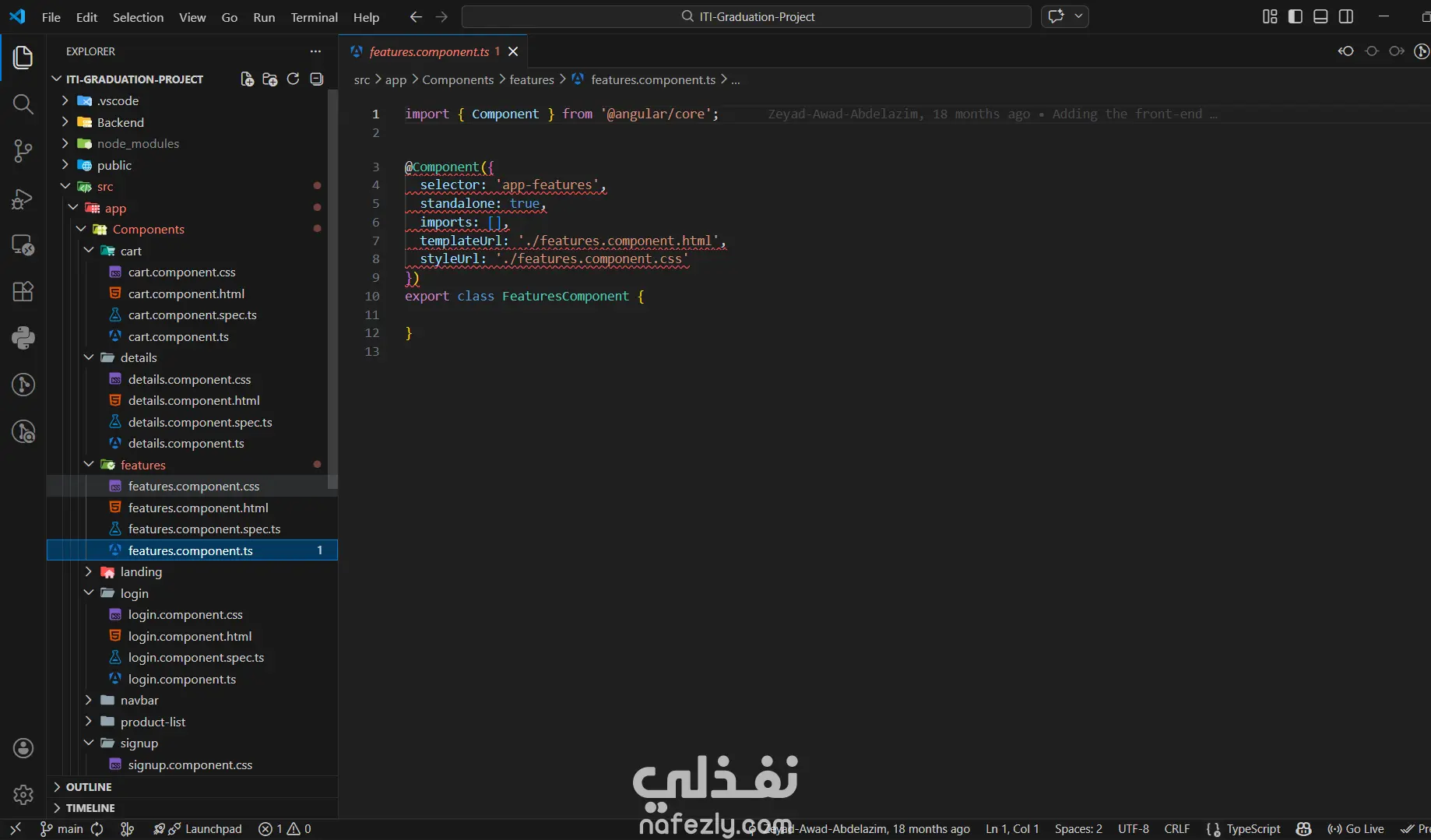The image size is (1431, 840).
Task: Create a new folder in Explorer
Action: pyautogui.click(x=270, y=79)
